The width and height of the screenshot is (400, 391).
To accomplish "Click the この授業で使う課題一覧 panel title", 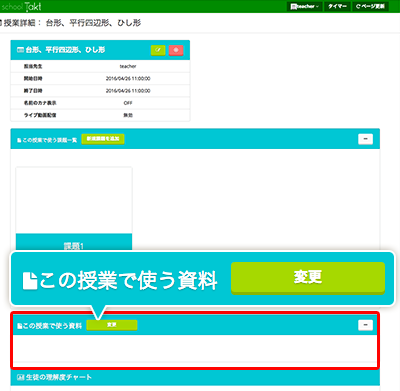I will click(x=49, y=140).
